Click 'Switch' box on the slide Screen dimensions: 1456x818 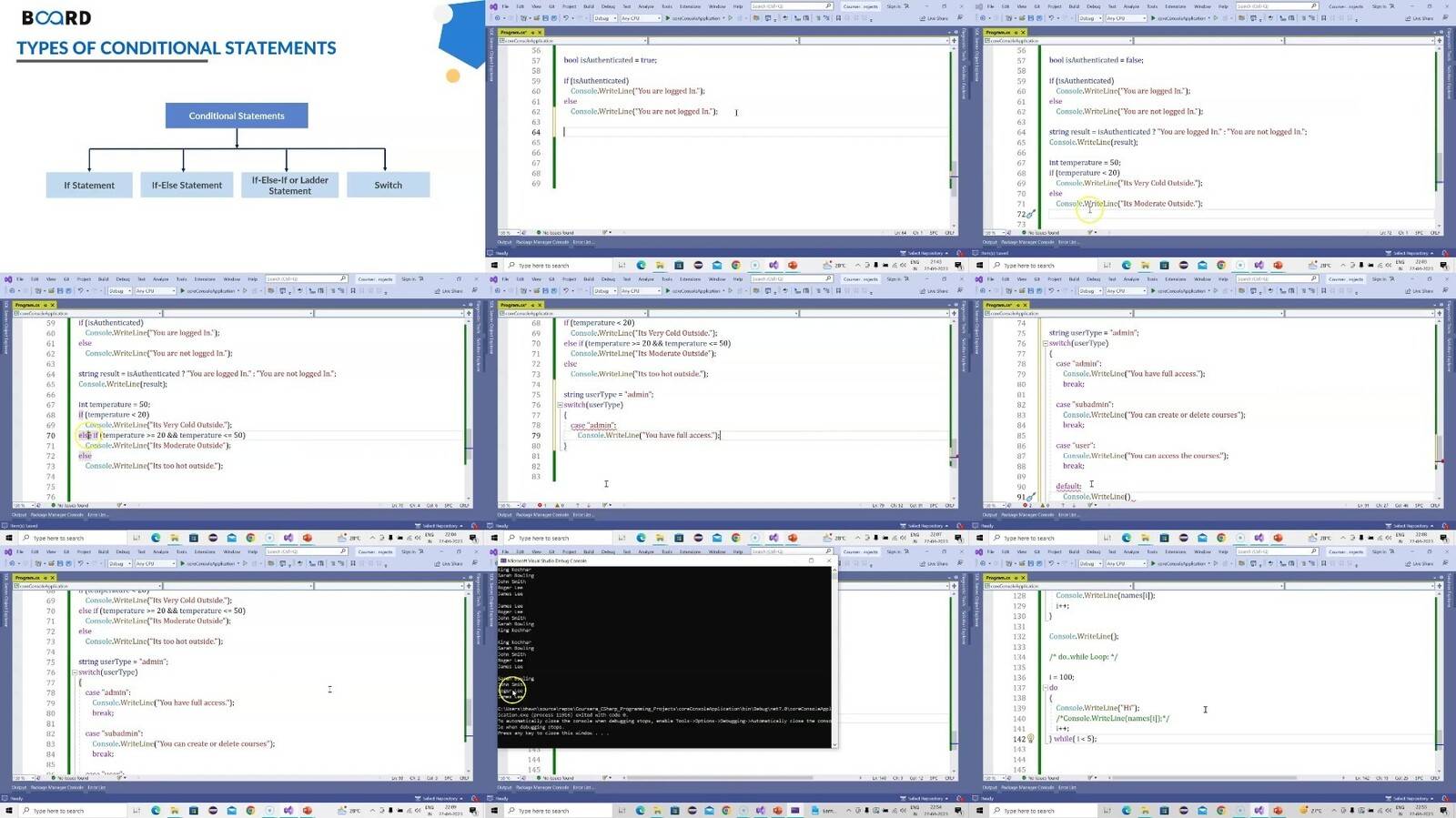point(388,185)
